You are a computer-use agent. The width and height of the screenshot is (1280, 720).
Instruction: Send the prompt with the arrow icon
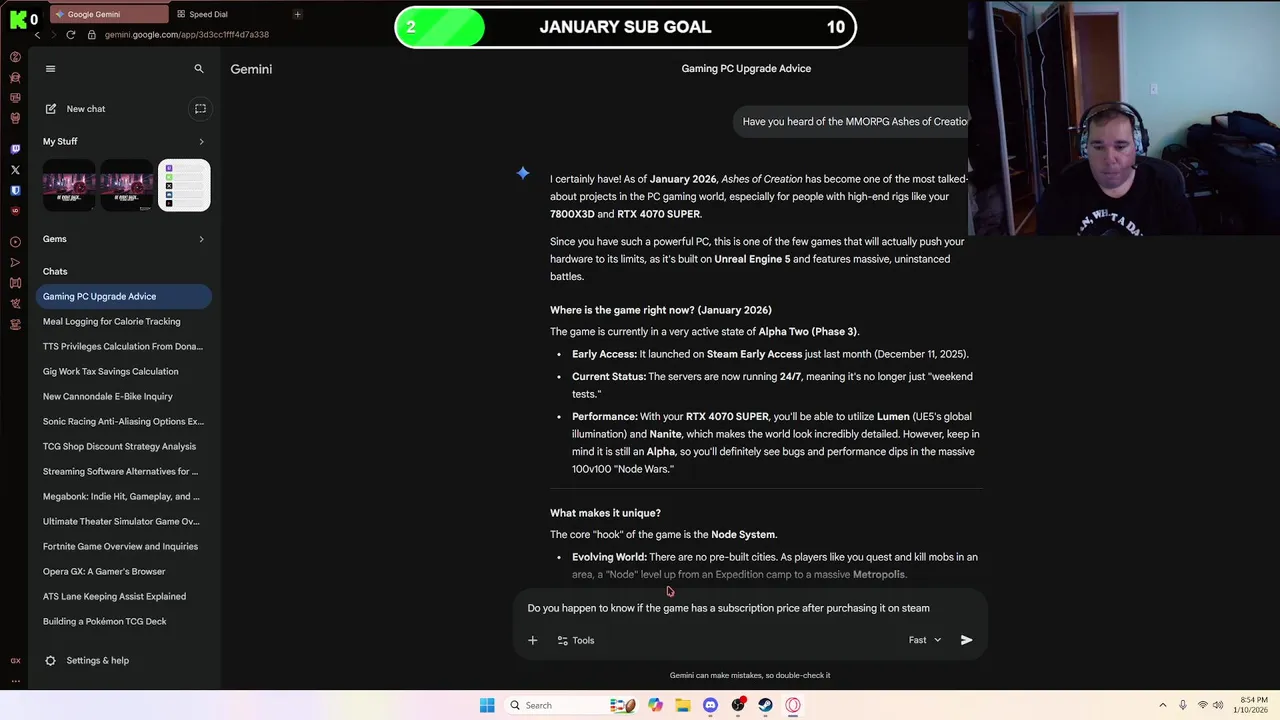[x=966, y=640]
